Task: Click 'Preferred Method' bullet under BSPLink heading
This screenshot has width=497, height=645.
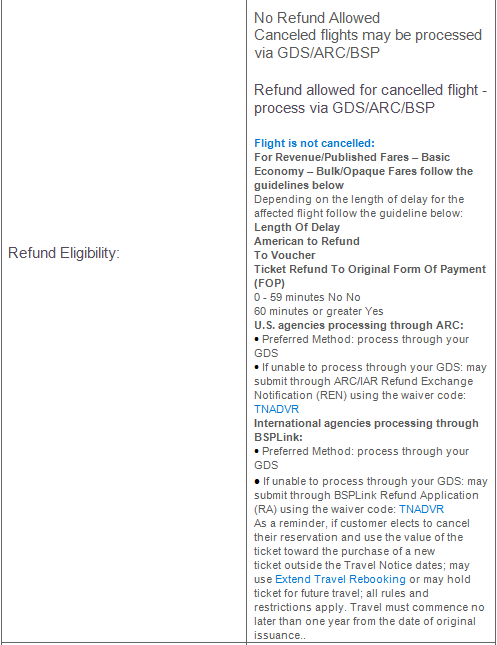Action: [362, 458]
